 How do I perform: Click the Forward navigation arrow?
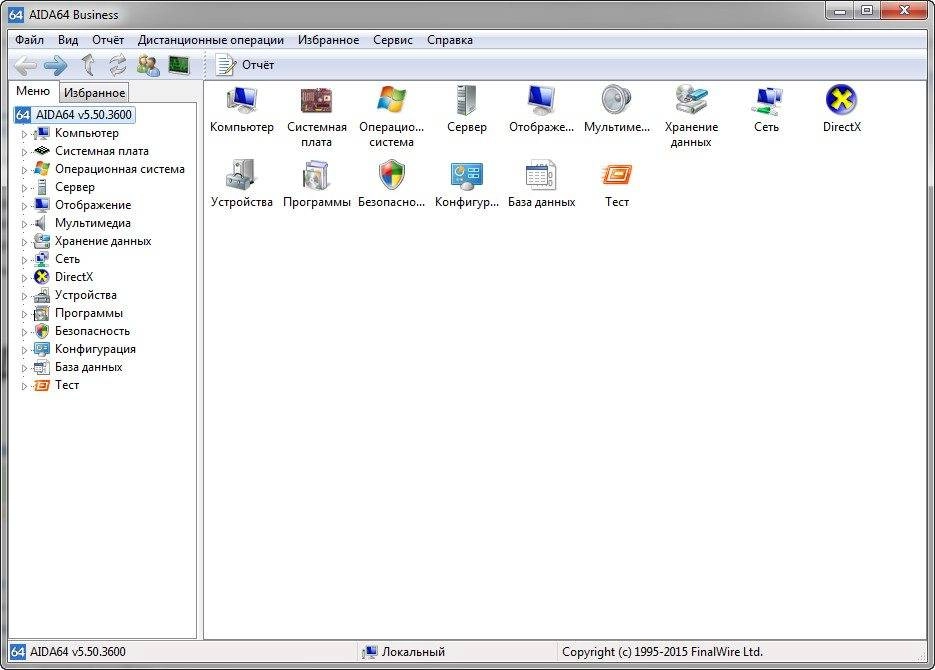pos(55,66)
